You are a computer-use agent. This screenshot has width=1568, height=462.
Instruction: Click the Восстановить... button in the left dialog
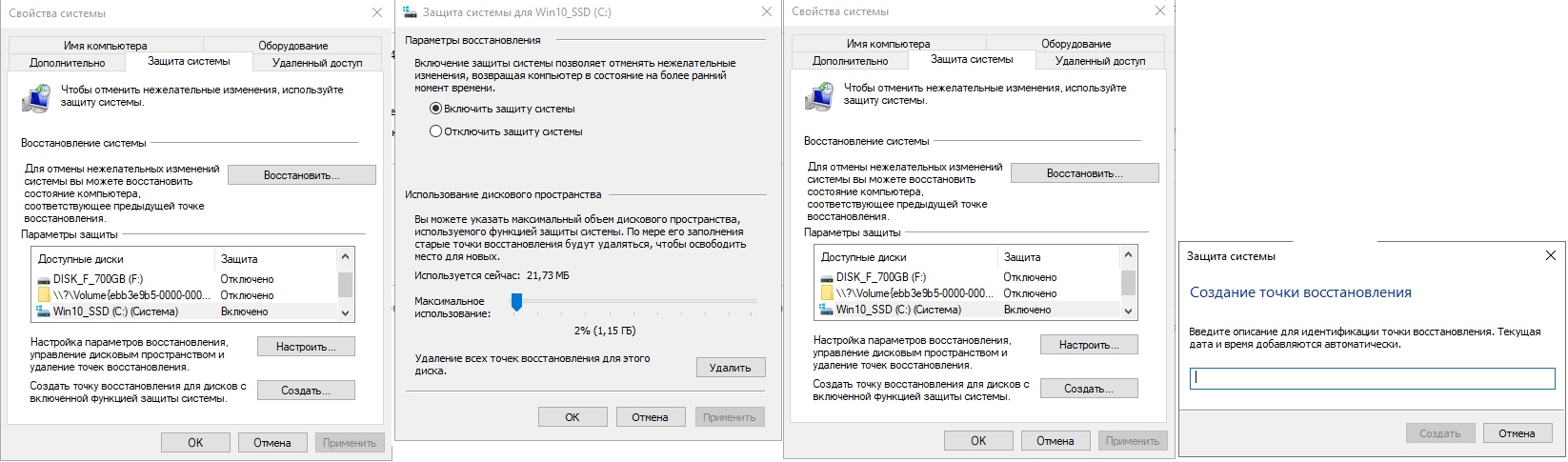click(x=301, y=175)
